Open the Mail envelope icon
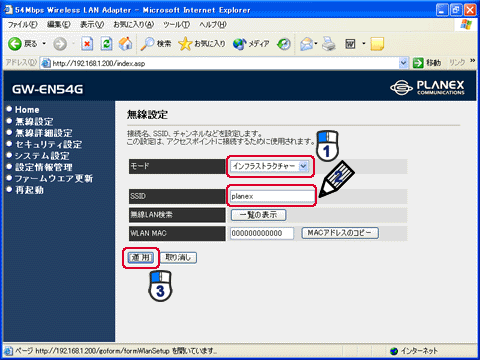Screen dimensions: 480x360 pos(306,44)
